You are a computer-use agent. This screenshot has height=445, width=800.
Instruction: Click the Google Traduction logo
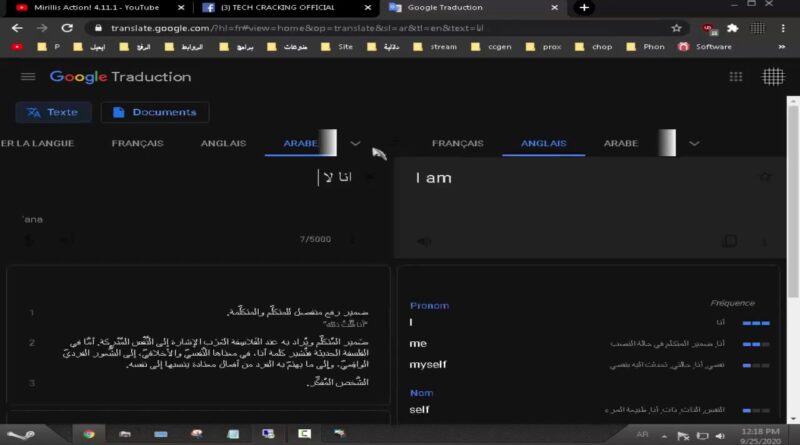click(120, 77)
